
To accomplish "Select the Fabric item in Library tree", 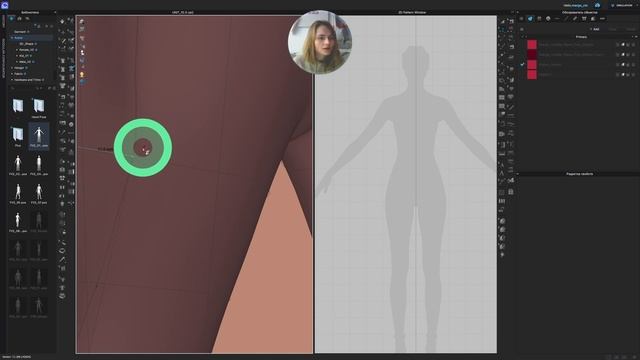I will (x=19, y=74).
